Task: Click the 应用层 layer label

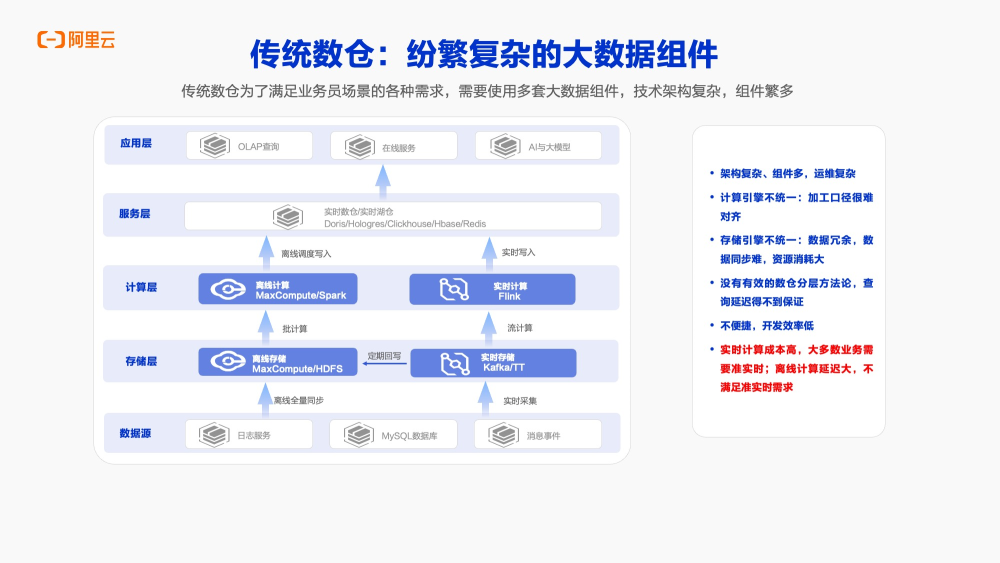Action: pos(136,143)
